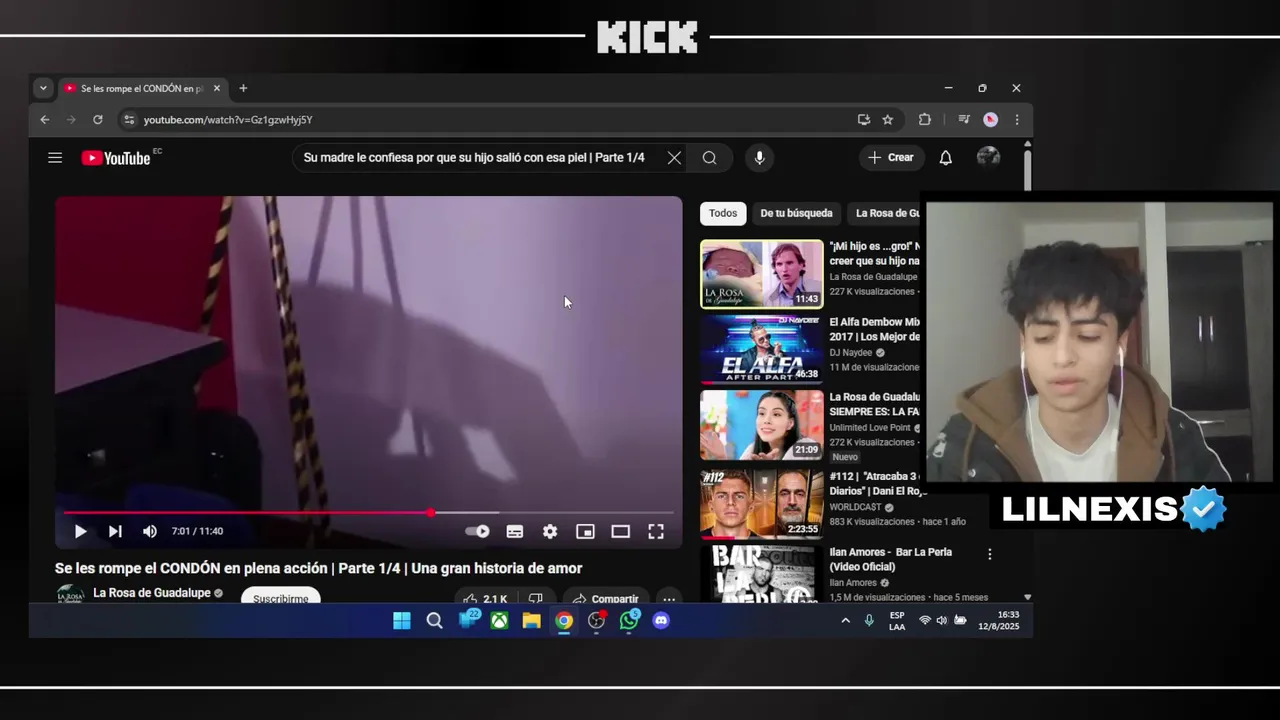Click the video title Se les rompe
The image size is (1280, 720).
[x=318, y=568]
